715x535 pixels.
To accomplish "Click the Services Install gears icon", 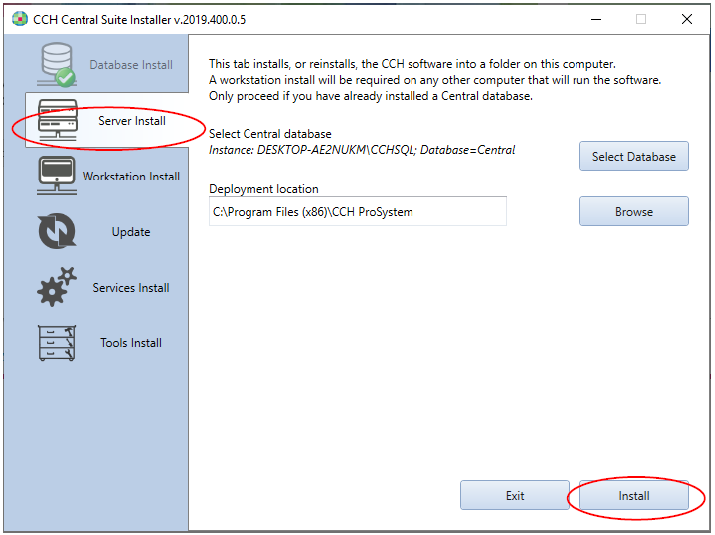I will pos(57,286).
